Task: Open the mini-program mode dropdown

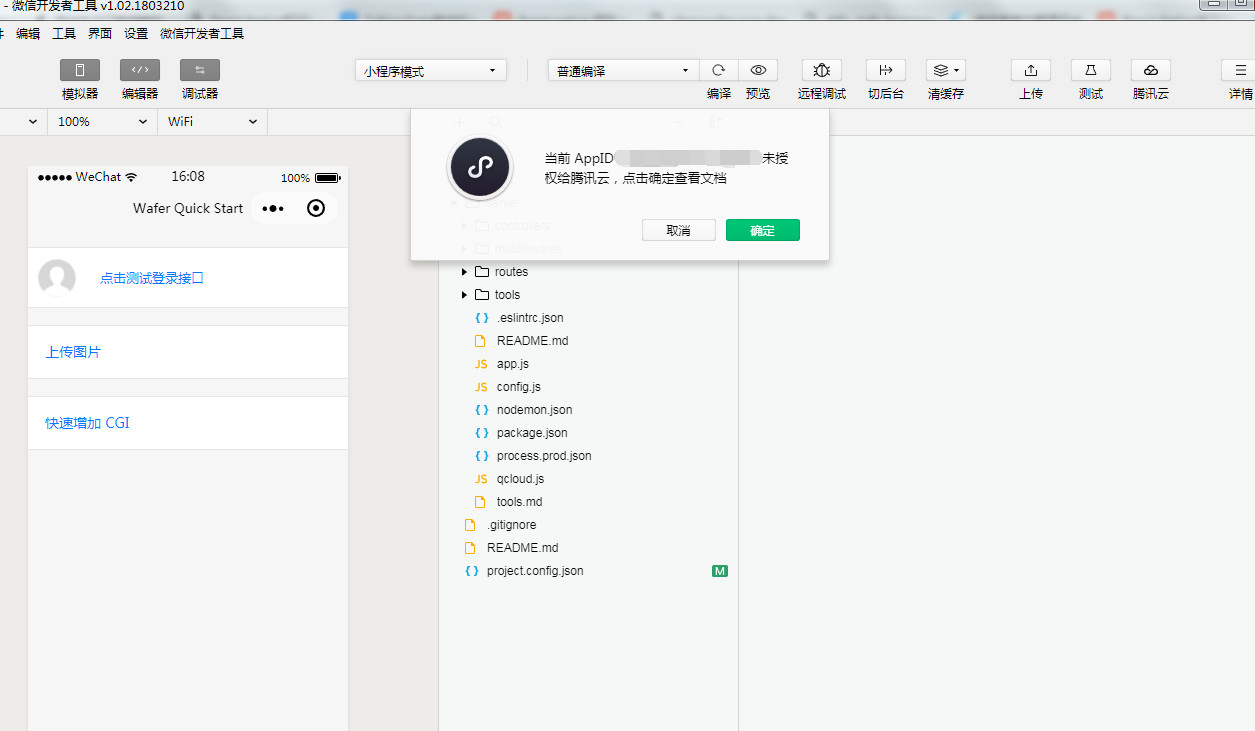Action: 431,71
